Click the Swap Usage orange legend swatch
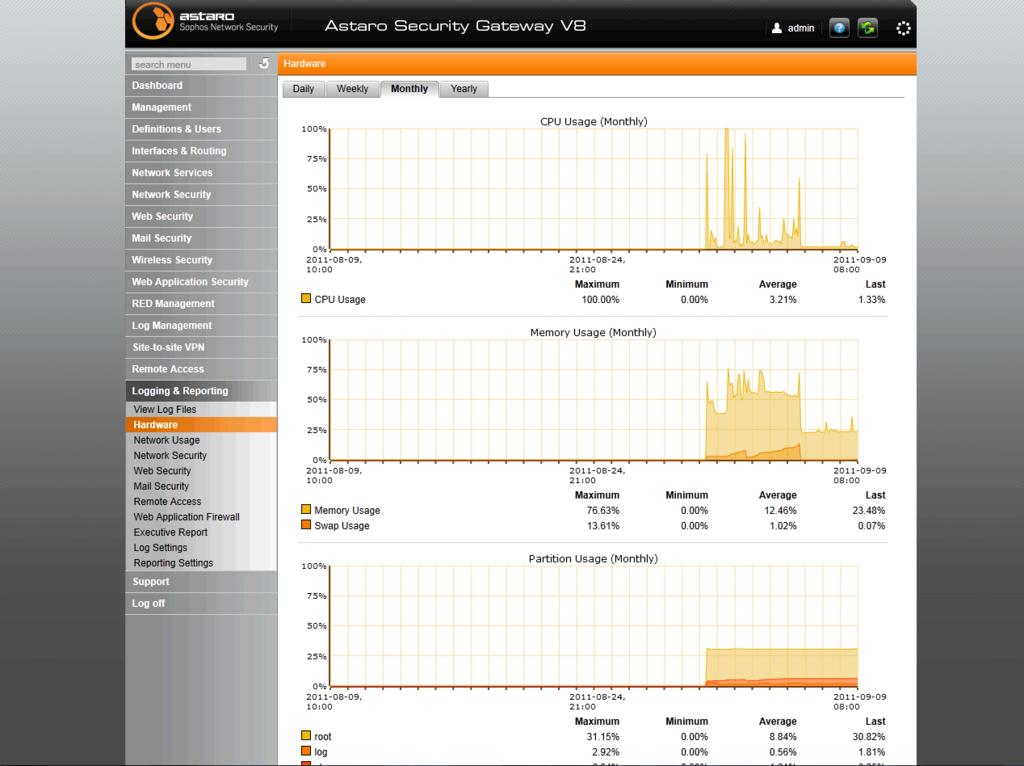This screenshot has width=1024, height=766. [306, 525]
